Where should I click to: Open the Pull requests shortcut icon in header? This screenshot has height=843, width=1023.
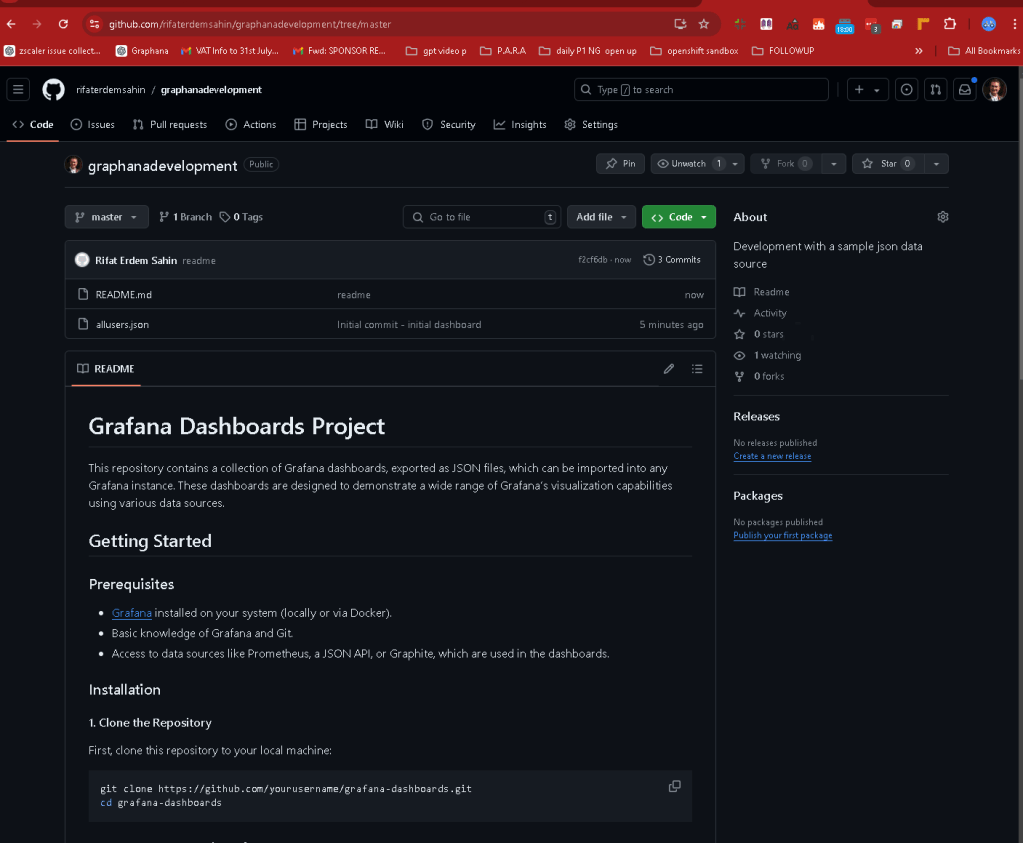click(x=936, y=89)
